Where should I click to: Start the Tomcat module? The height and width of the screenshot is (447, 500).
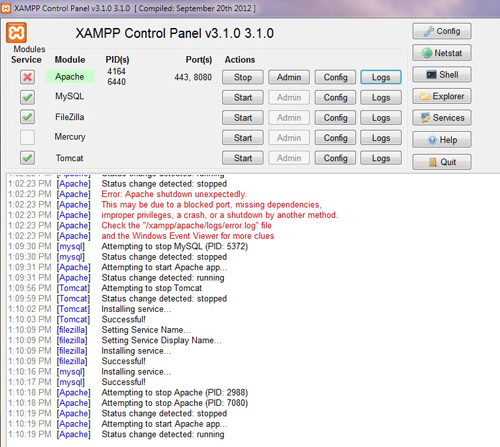coord(243,158)
